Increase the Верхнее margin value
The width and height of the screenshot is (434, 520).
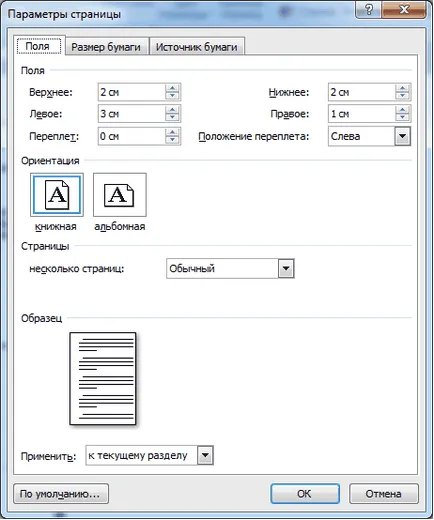click(x=172, y=88)
